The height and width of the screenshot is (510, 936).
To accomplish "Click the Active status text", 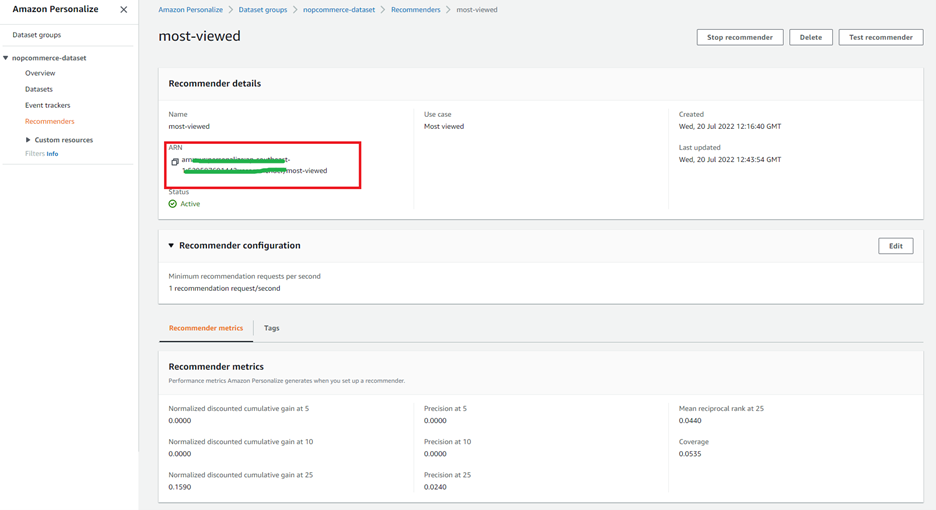I will pos(190,204).
